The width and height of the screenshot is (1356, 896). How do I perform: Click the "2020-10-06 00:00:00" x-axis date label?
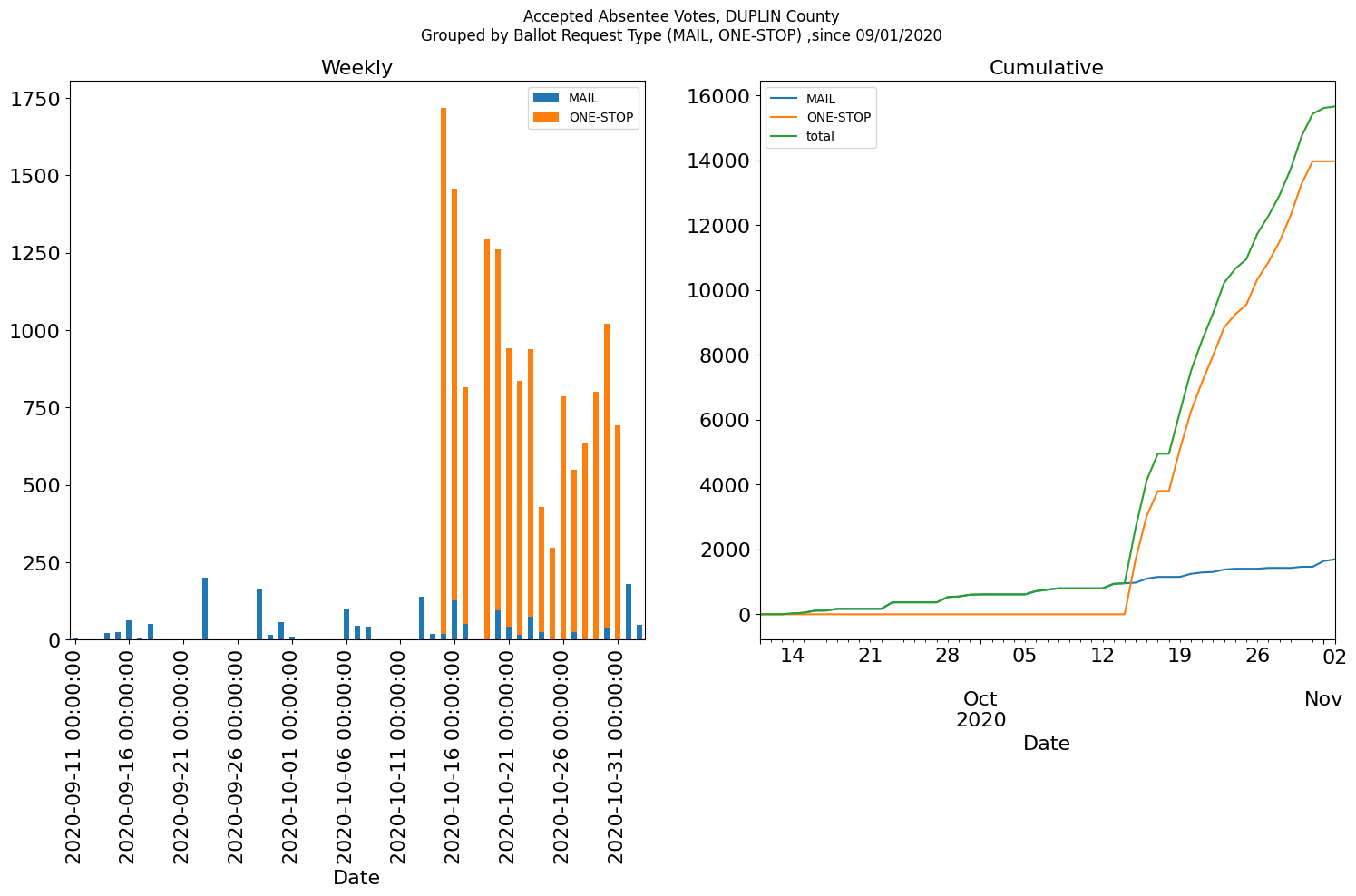(x=346, y=756)
